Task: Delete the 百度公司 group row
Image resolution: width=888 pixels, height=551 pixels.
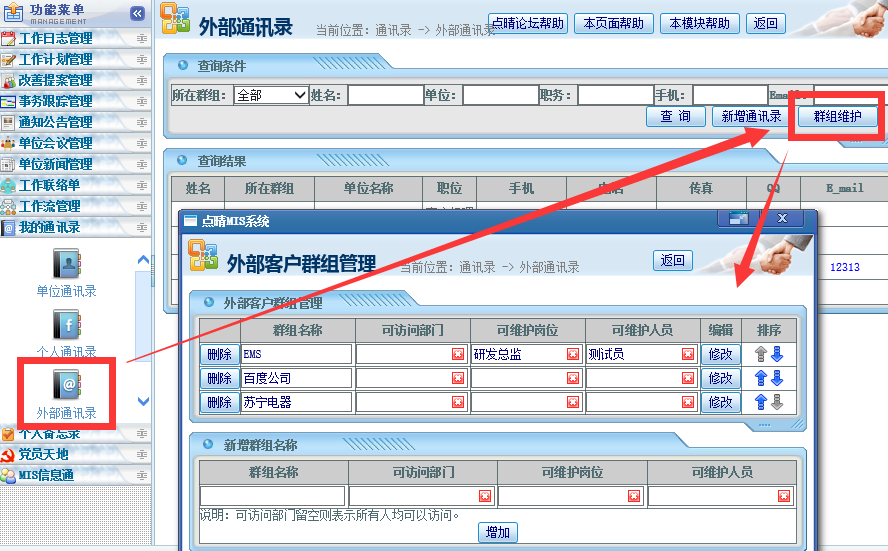Action: [219, 378]
